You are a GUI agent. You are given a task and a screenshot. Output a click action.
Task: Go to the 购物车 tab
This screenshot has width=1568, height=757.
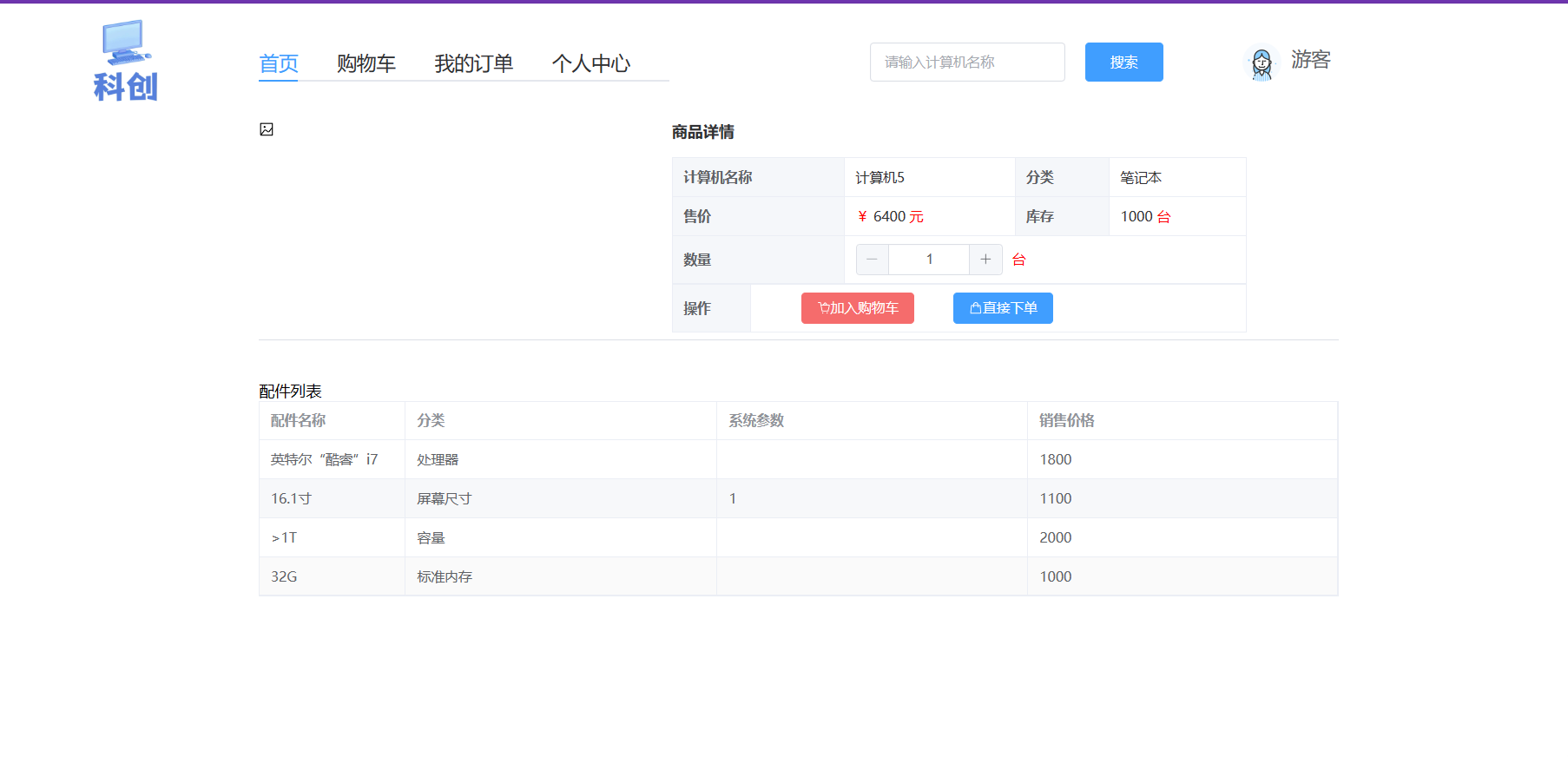coord(366,63)
